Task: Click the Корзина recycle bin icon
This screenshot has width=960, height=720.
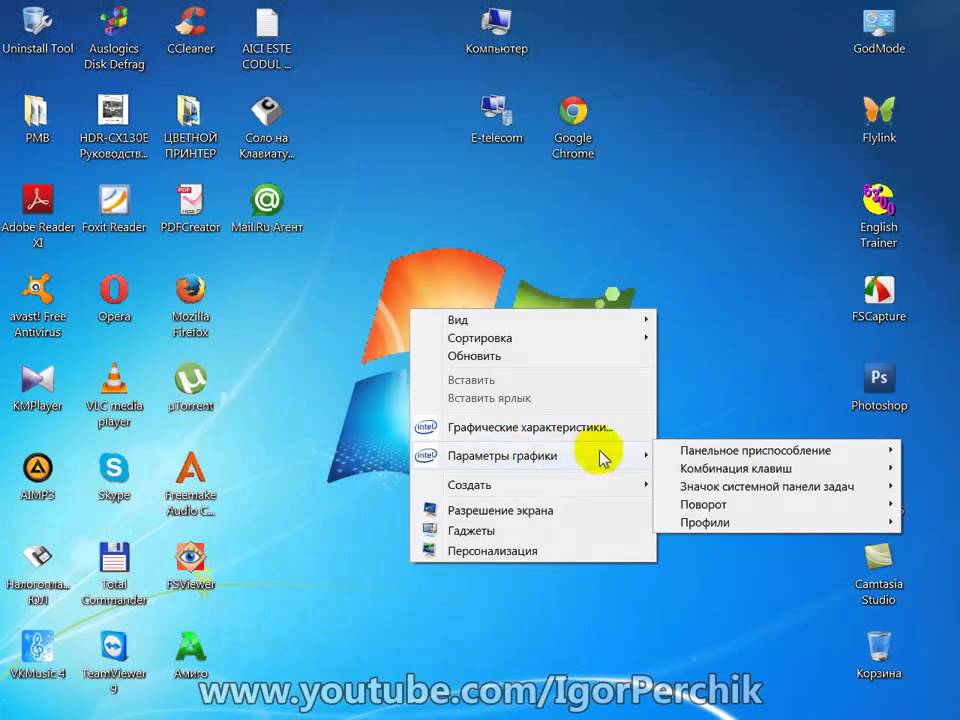Action: (x=879, y=647)
